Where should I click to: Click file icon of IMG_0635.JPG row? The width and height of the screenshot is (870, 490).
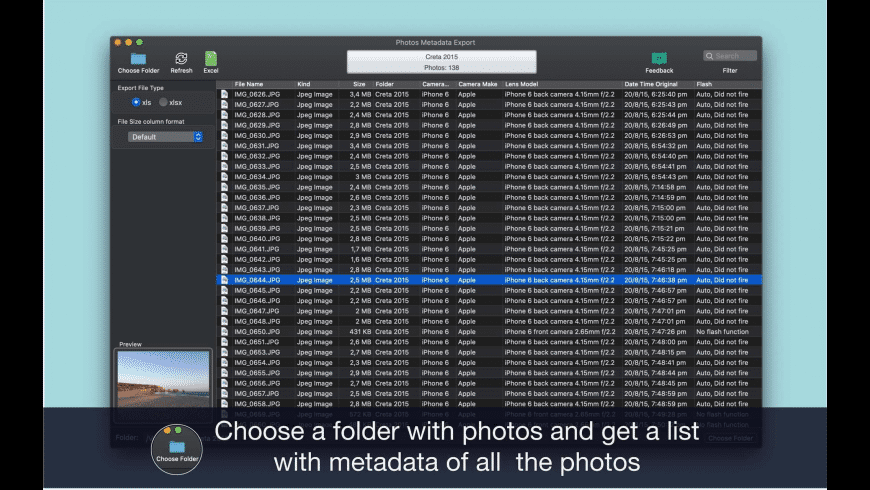point(225,187)
